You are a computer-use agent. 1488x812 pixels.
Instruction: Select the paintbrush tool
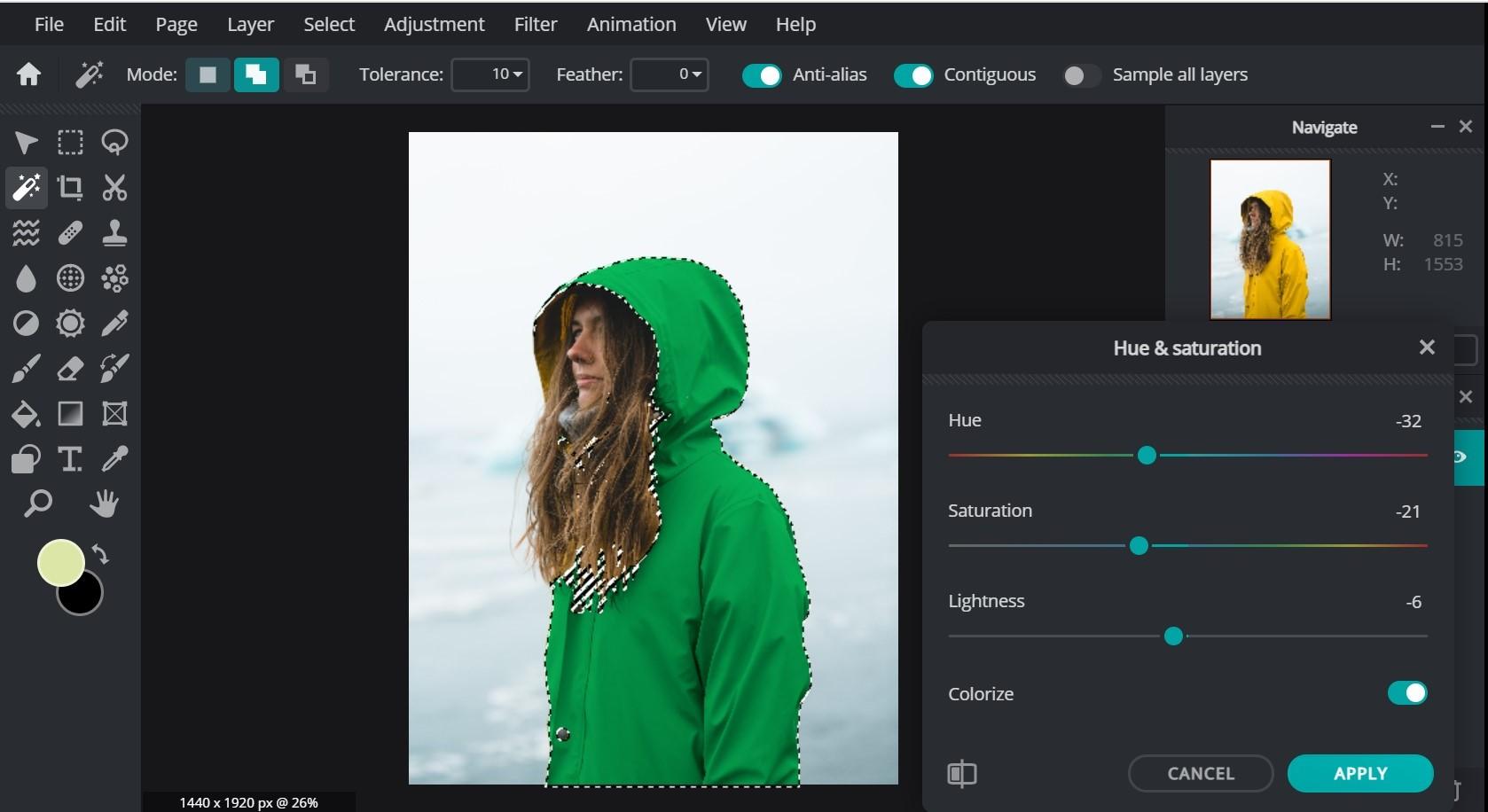pyautogui.click(x=26, y=369)
